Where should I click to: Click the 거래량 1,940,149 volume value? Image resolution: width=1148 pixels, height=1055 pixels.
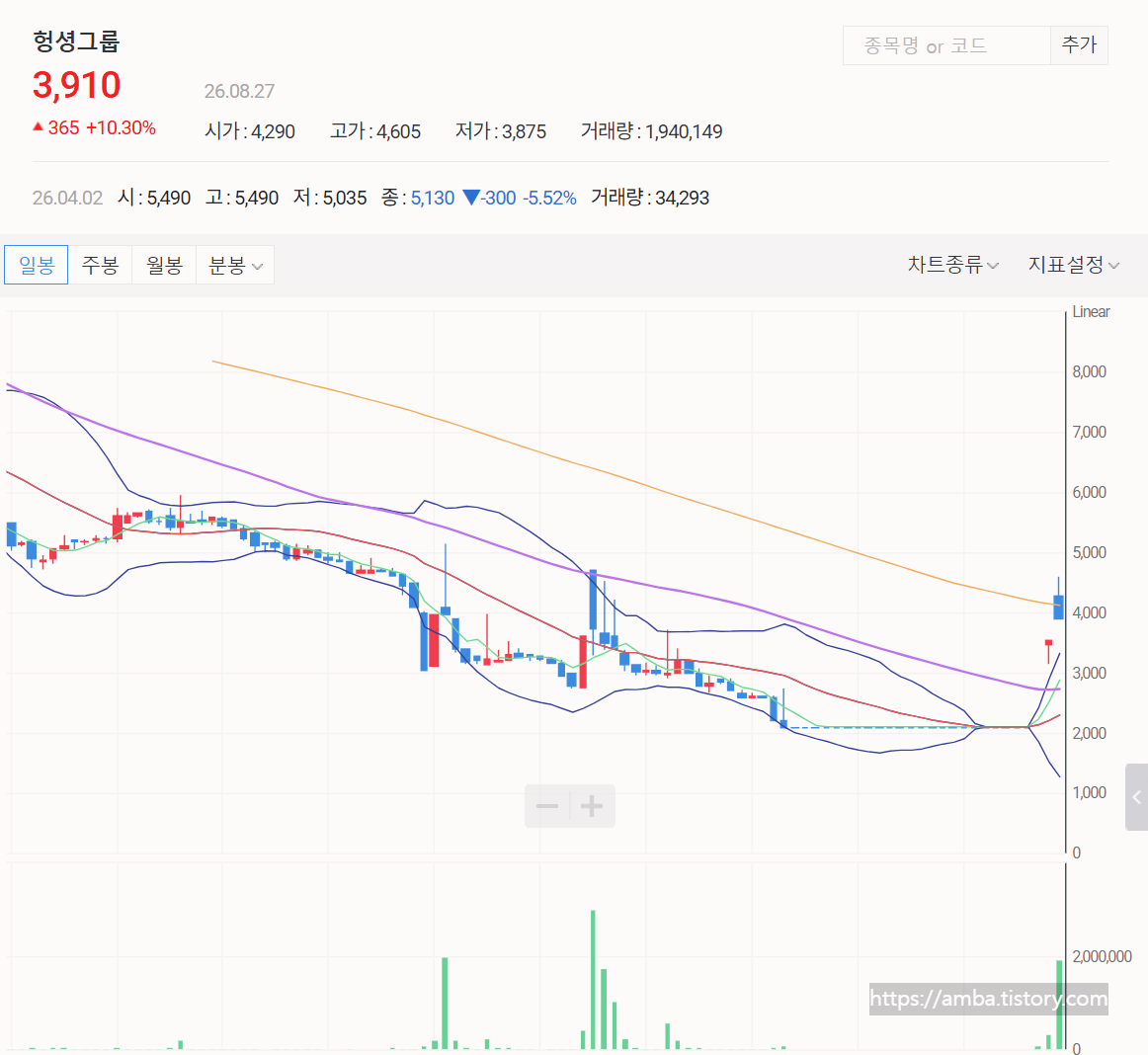[652, 131]
